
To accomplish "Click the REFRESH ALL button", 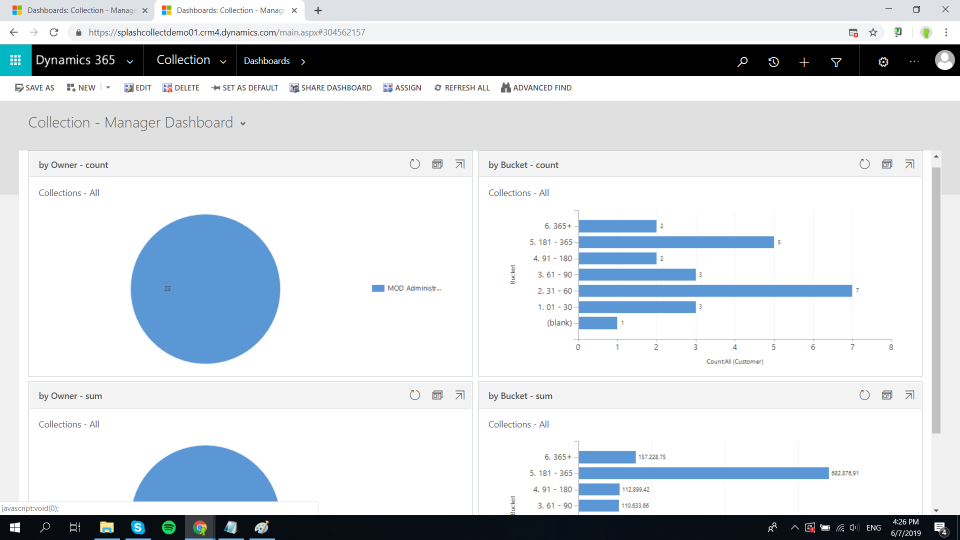I will 461,88.
